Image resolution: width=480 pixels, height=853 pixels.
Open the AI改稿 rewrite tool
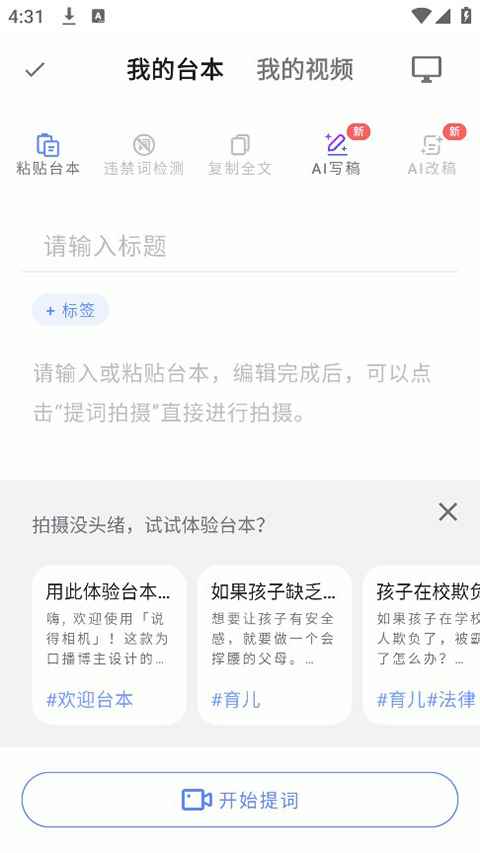pyautogui.click(x=432, y=154)
